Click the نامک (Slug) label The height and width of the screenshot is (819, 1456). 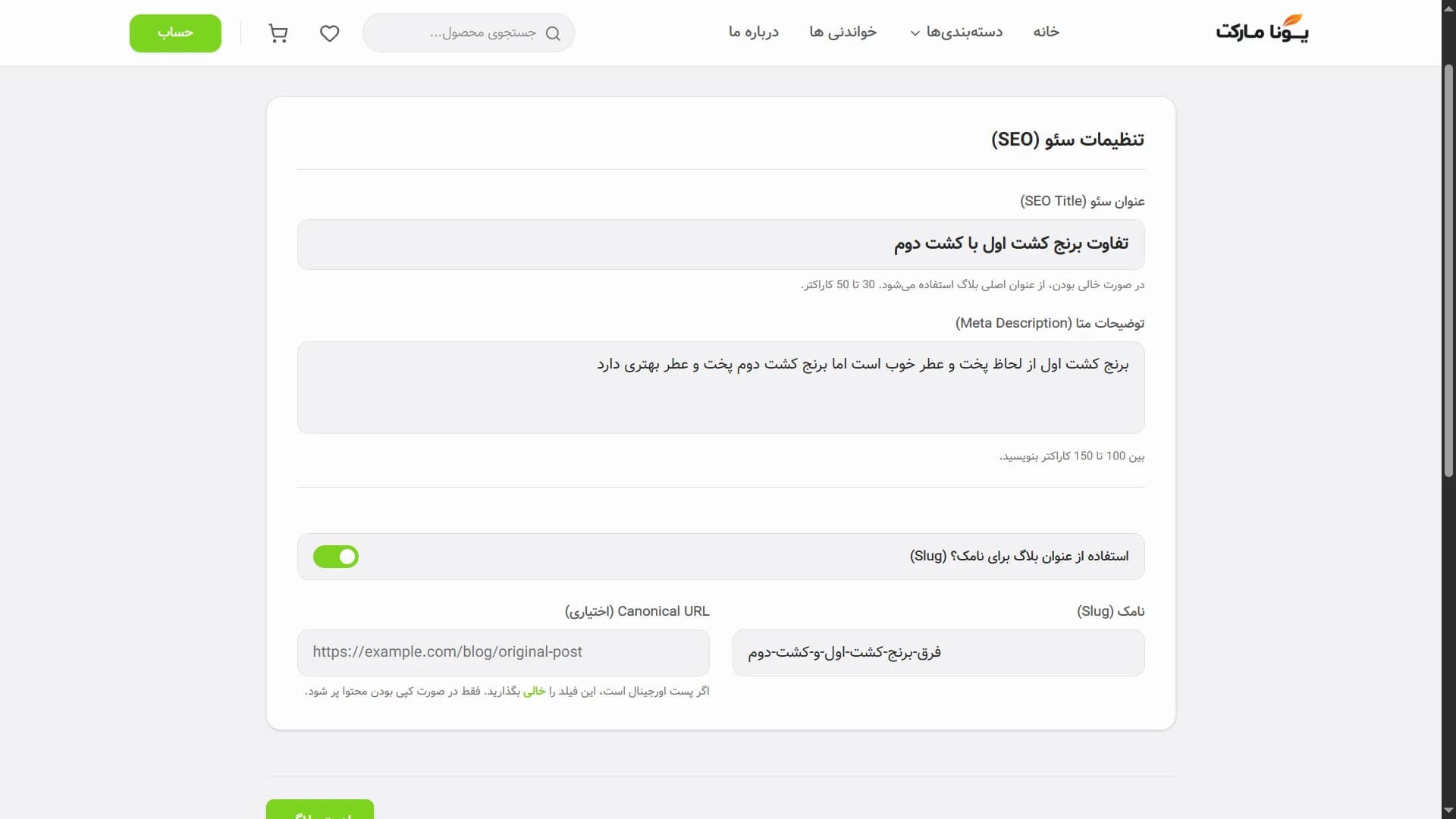coord(1110,611)
